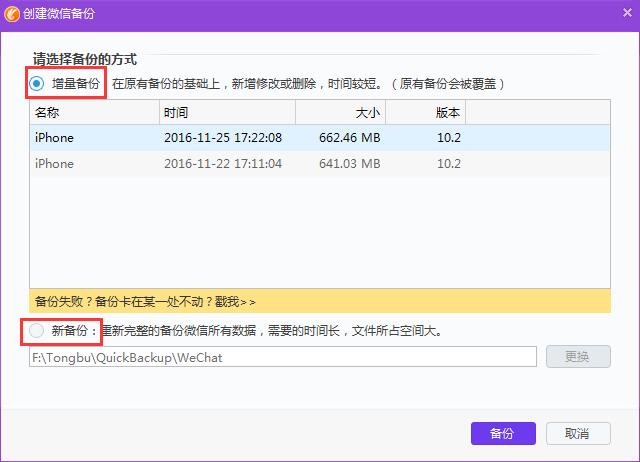Close the 创建微信备份 dialog
The image size is (640, 462).
(x=622, y=14)
